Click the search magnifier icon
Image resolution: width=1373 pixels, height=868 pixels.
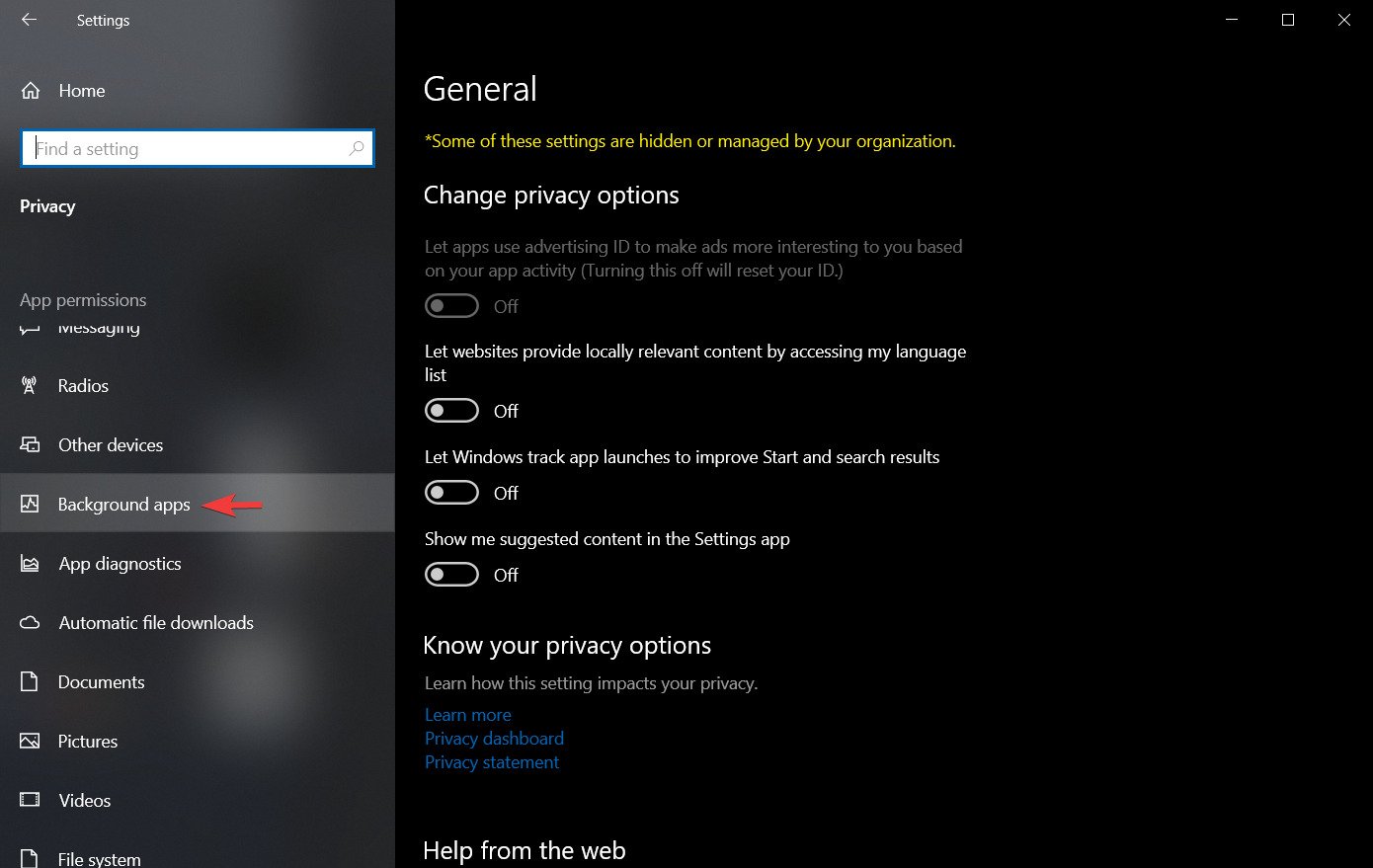point(357,148)
